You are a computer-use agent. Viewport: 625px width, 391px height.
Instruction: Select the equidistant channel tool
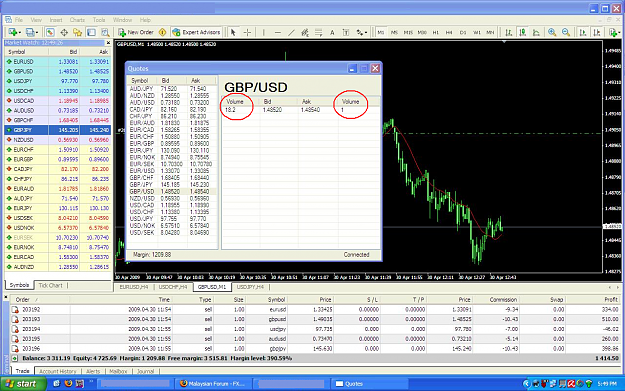point(305,32)
